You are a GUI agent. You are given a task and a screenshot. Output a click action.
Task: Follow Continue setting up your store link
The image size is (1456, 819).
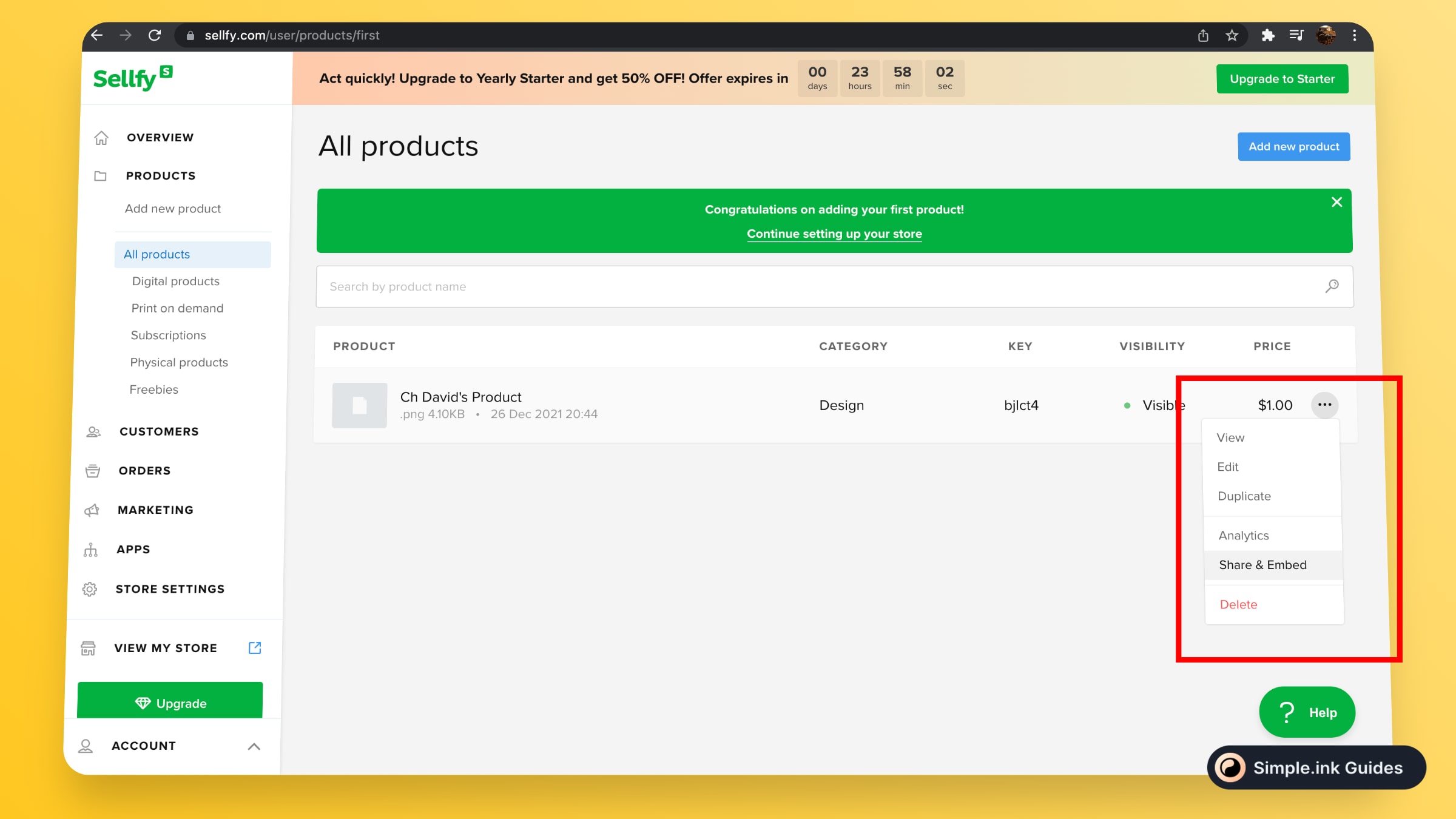[834, 234]
